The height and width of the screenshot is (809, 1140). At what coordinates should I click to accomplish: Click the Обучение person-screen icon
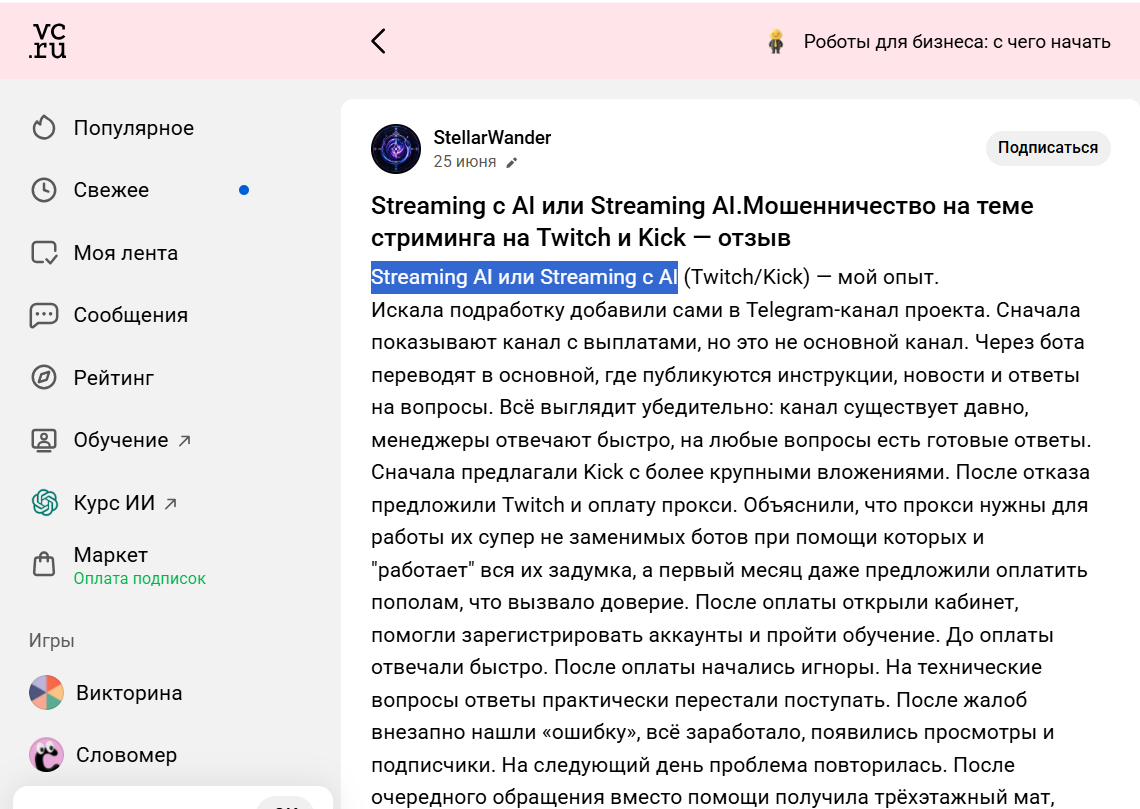[x=44, y=440]
